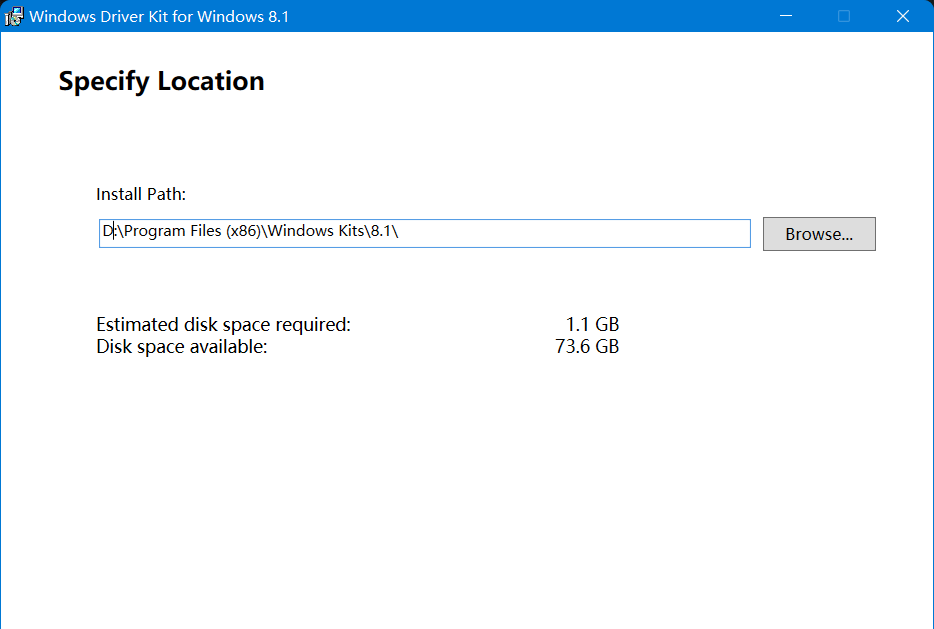Click the '1.1 GB' value
934x629 pixels.
592,325
